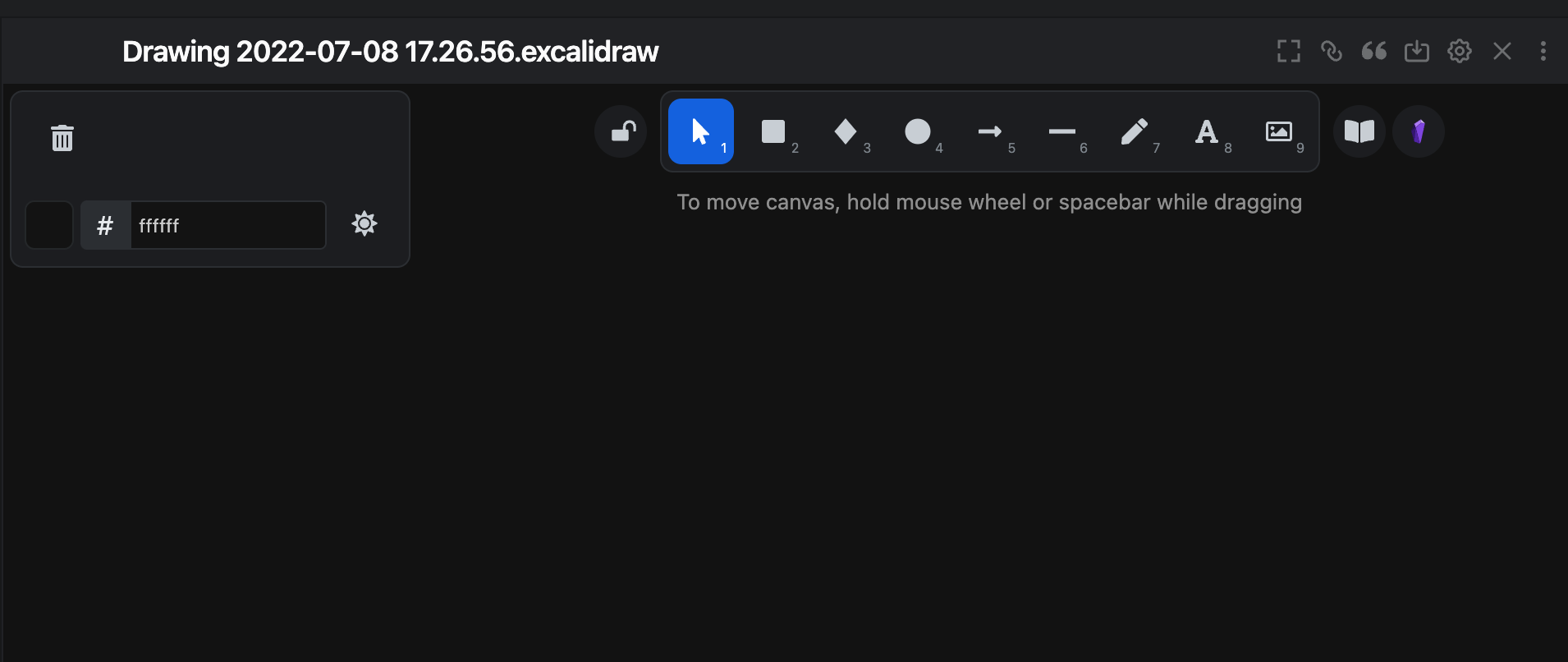Open the more options three-dot menu
1568x662 pixels.
(x=1543, y=51)
